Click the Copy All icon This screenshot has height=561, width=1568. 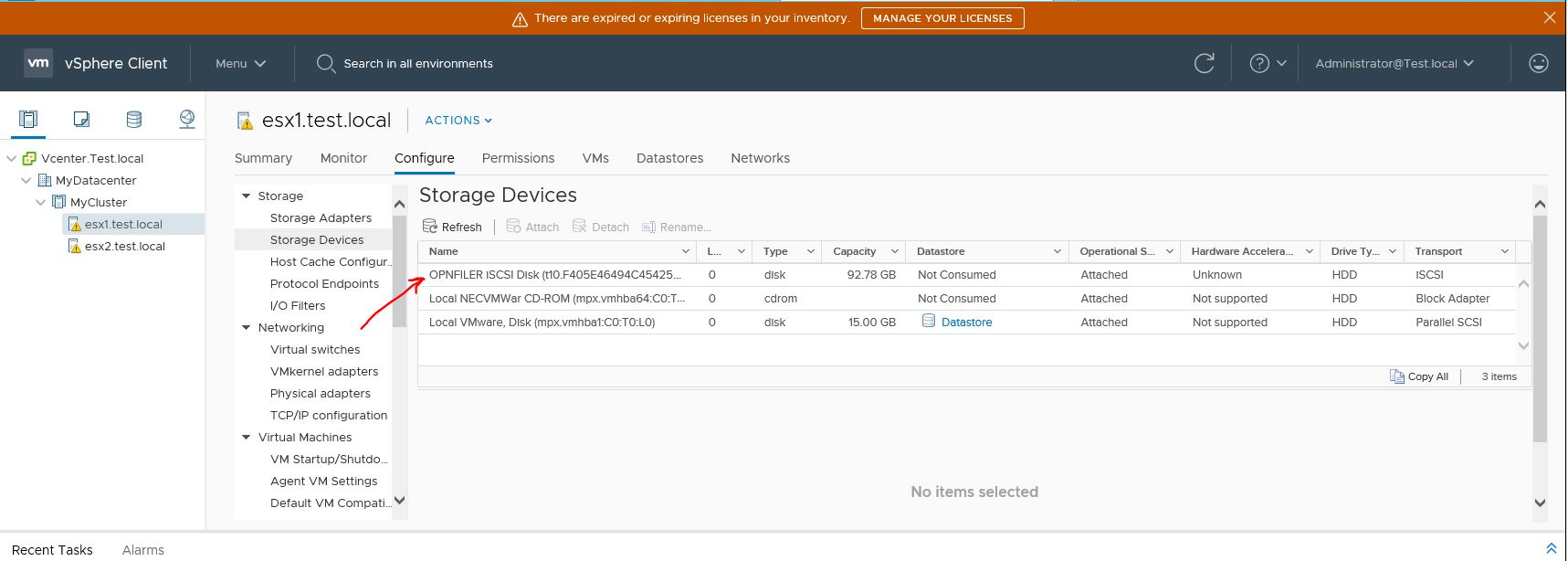click(1397, 376)
